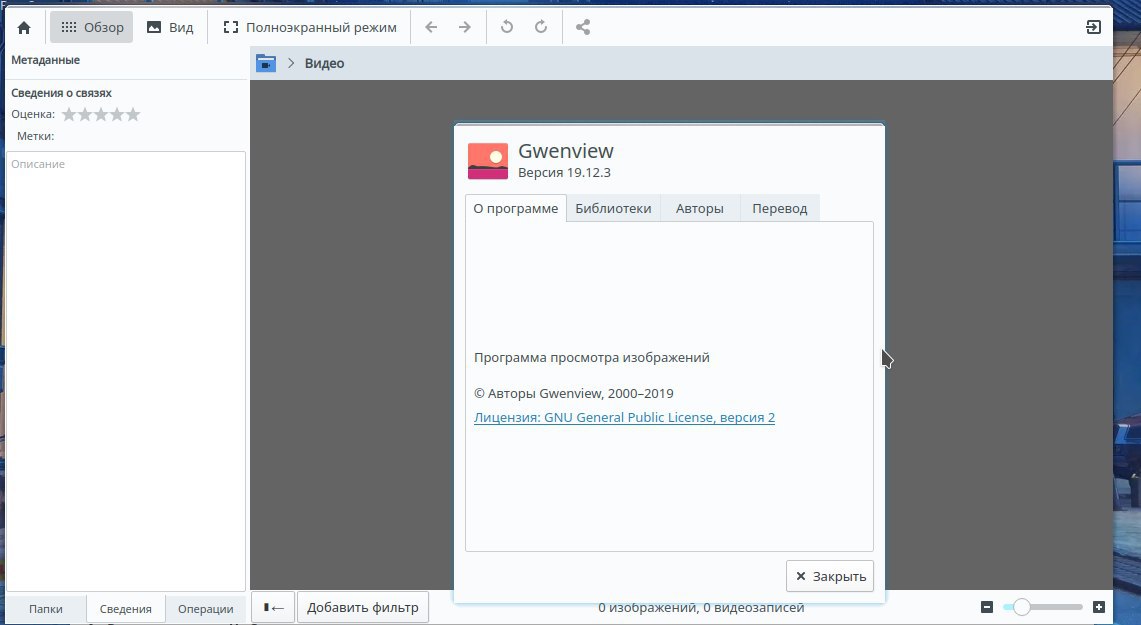Image resolution: width=1141 pixels, height=625 pixels.
Task: Click the blue folder icon in breadcrumb
Action: point(266,63)
